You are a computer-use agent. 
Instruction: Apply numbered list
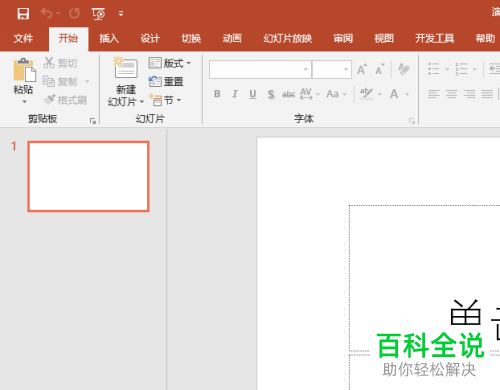tap(461, 69)
